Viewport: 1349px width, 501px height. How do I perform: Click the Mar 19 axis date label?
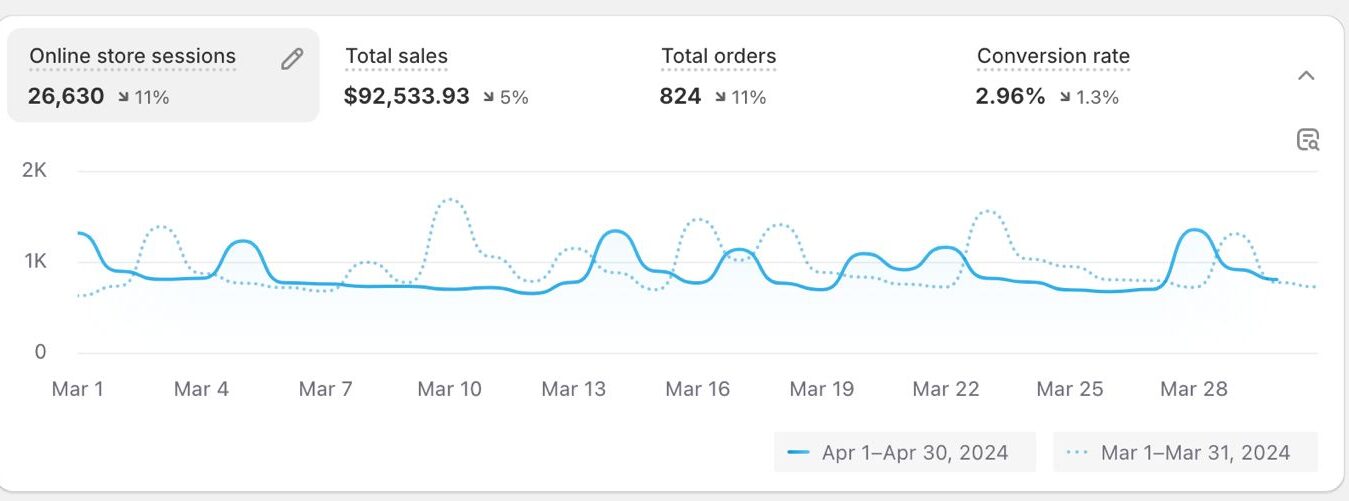tap(821, 389)
